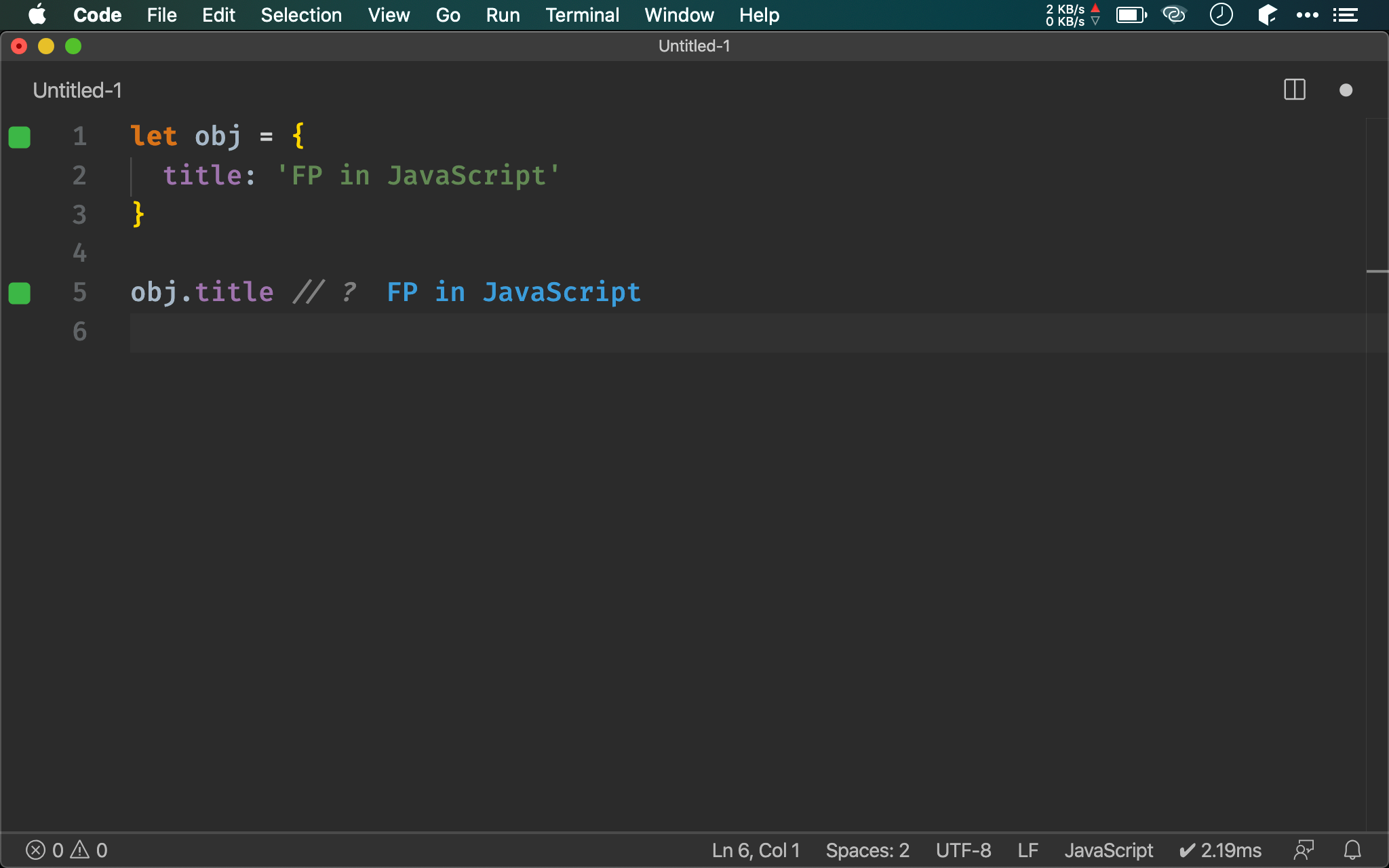Click the warnings triangle in status bar
1389x868 pixels.
[x=81, y=850]
